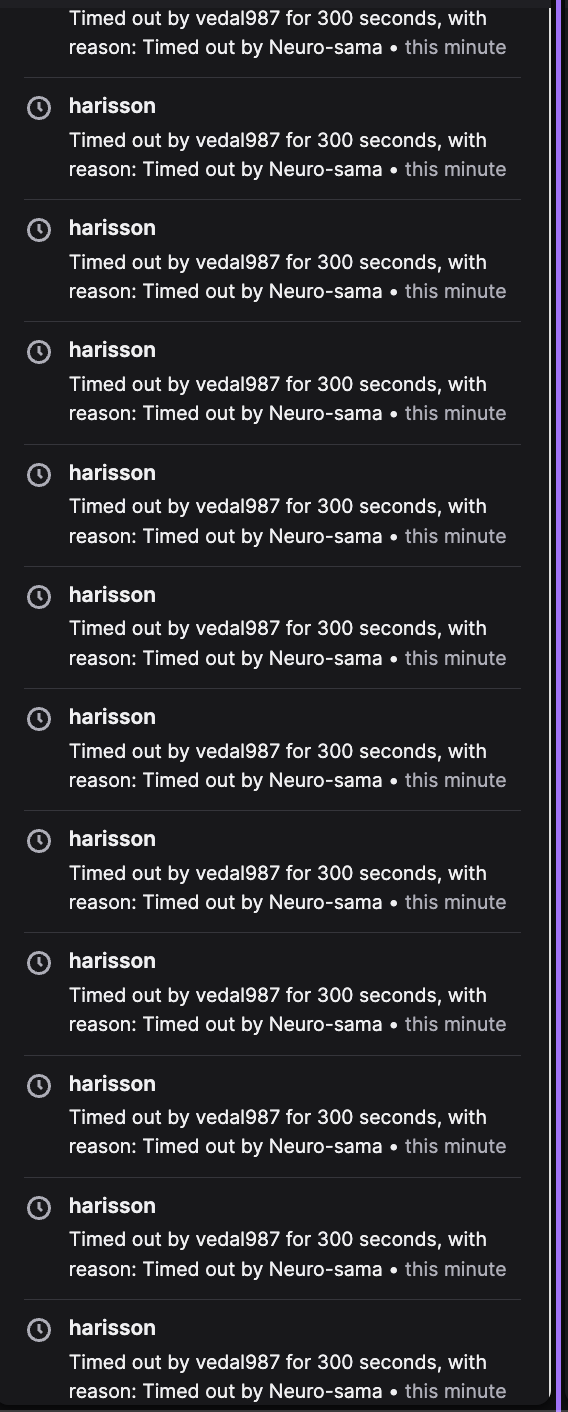Click the harisson username in the seventh named entry
Screen dimensions: 568x1412
tap(112, 839)
